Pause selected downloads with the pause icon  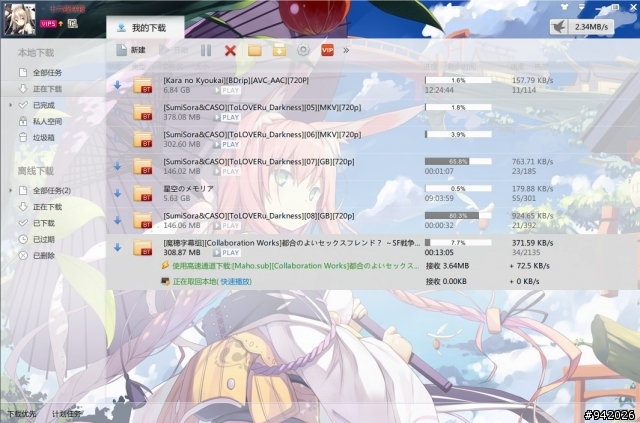point(206,50)
